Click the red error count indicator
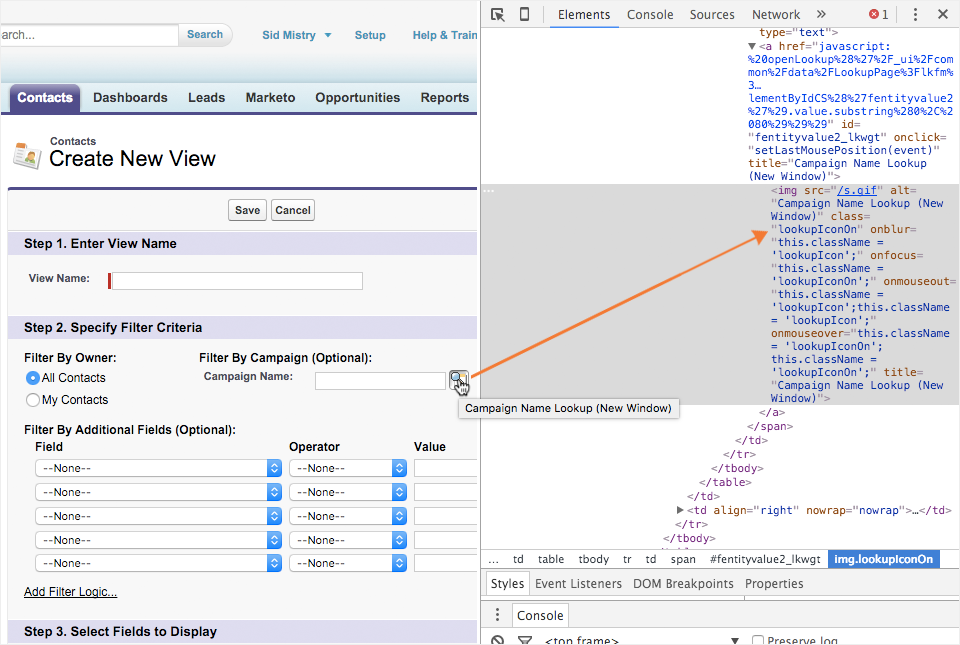The image size is (960, 645). pos(878,14)
